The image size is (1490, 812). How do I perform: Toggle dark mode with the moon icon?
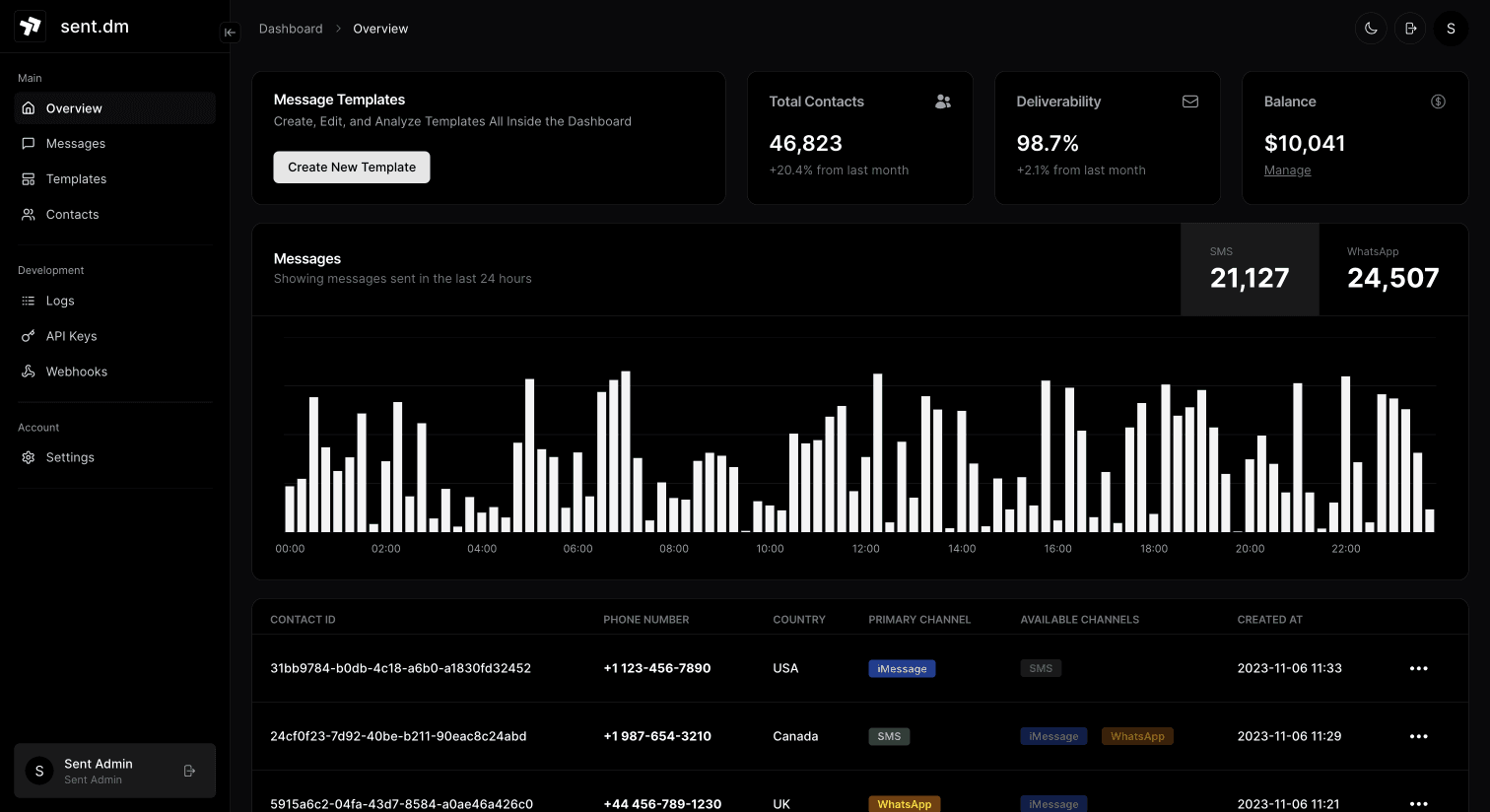[1371, 28]
